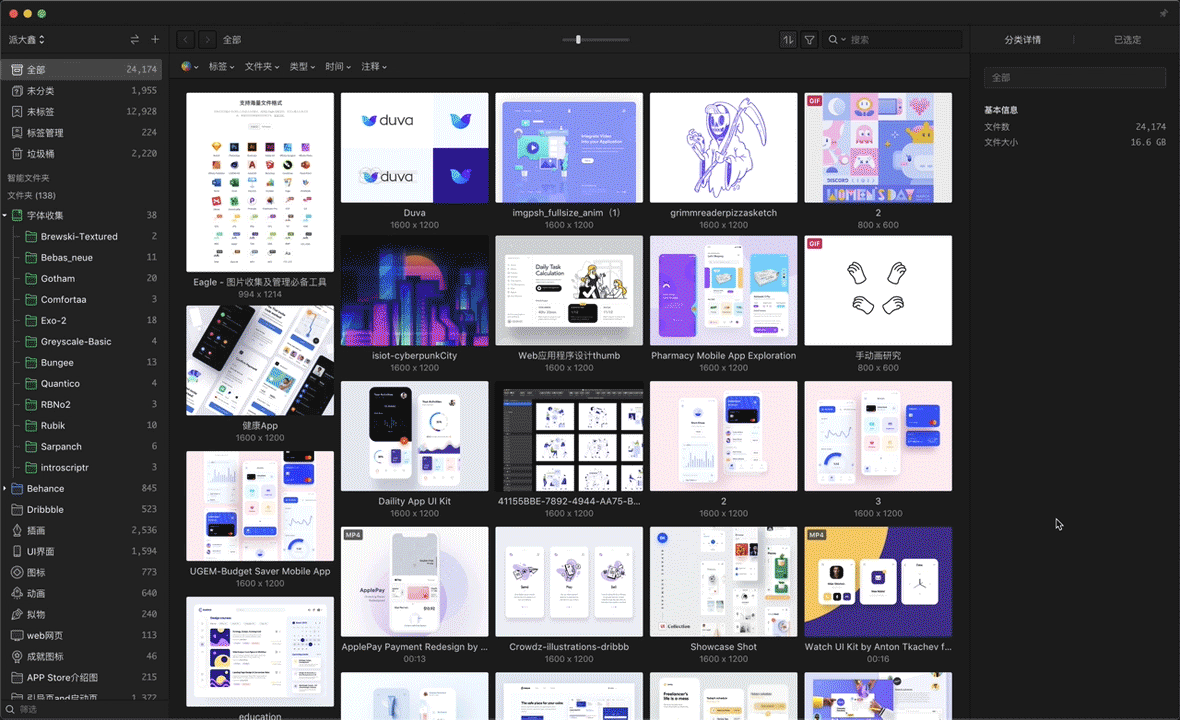
Task: Open the 未分类 uncategorized section
Action: [81, 90]
